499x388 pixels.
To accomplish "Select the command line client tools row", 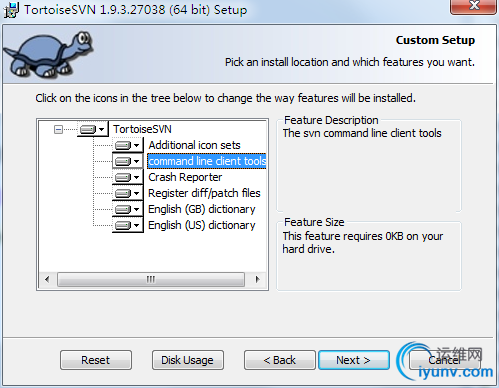I will 207,161.
